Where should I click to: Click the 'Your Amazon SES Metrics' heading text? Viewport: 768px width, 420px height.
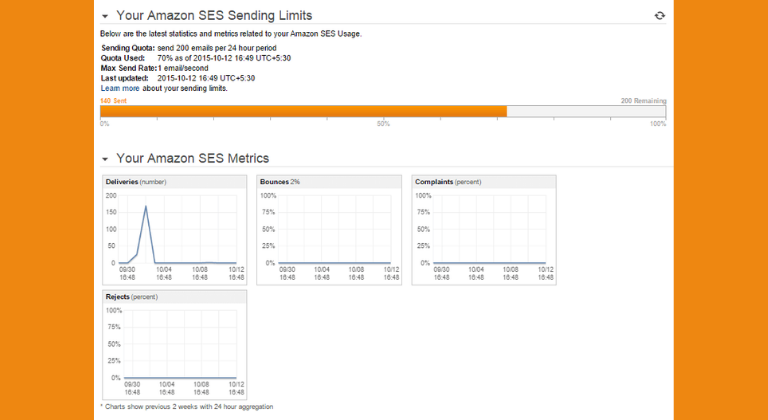click(x=192, y=158)
